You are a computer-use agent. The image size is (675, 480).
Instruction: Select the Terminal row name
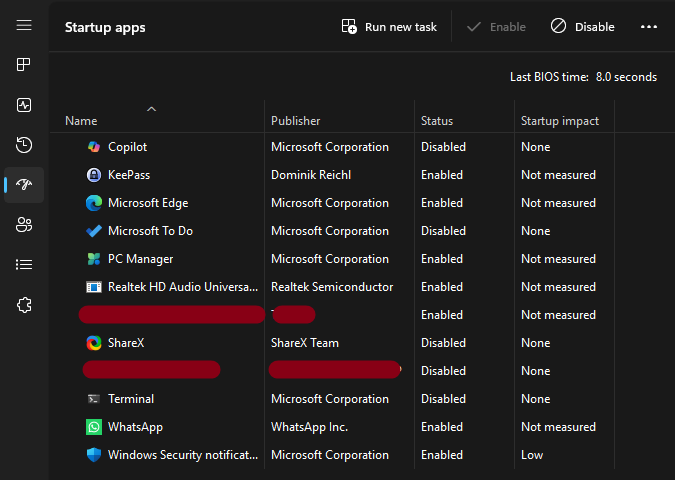tap(131, 399)
